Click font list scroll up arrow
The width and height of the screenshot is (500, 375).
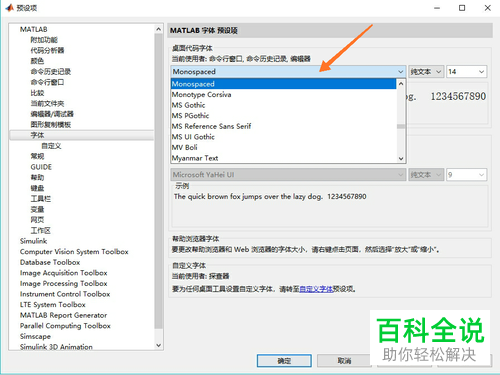[x=401, y=84]
